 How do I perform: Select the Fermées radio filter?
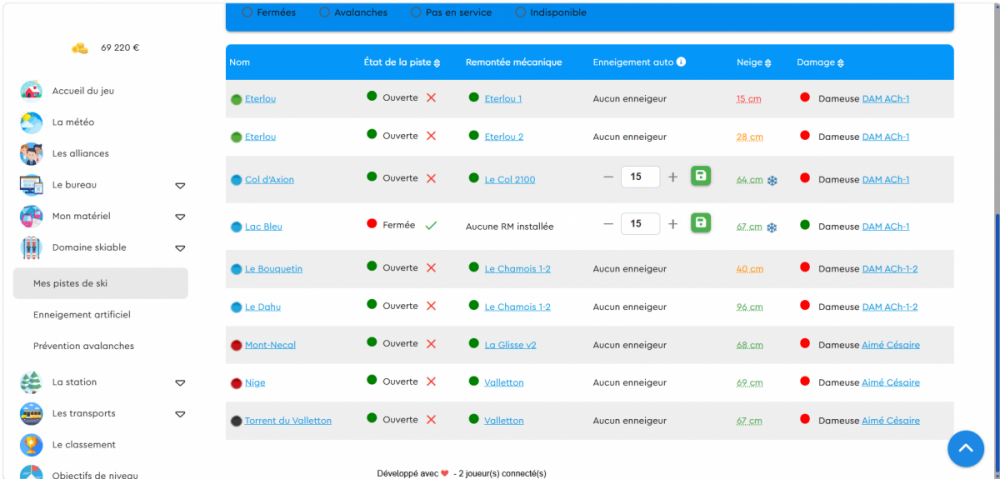[x=247, y=12]
